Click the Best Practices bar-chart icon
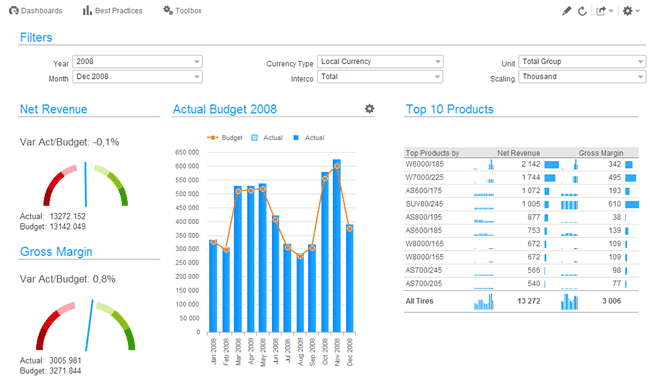This screenshot has width=650, height=379. click(x=87, y=10)
